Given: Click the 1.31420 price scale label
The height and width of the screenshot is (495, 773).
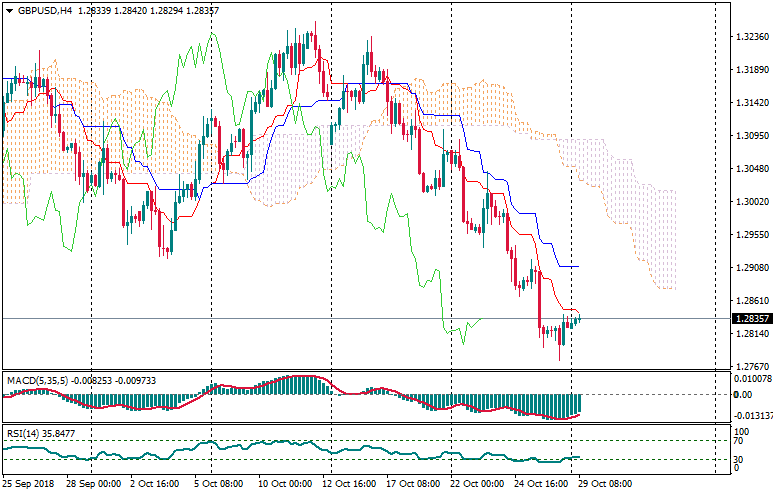Looking at the screenshot, I should (x=750, y=103).
